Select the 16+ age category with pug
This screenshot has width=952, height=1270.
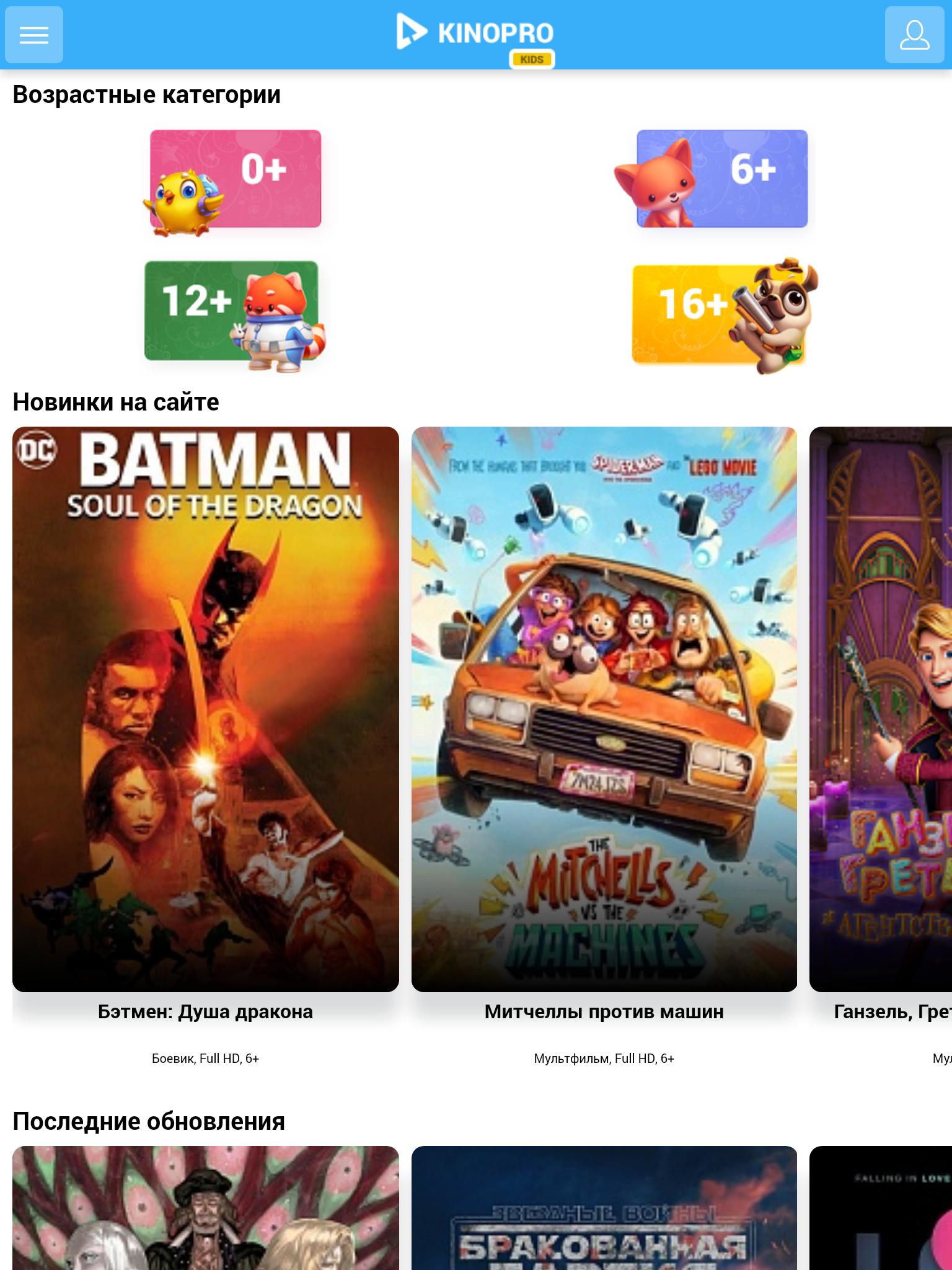tap(725, 315)
